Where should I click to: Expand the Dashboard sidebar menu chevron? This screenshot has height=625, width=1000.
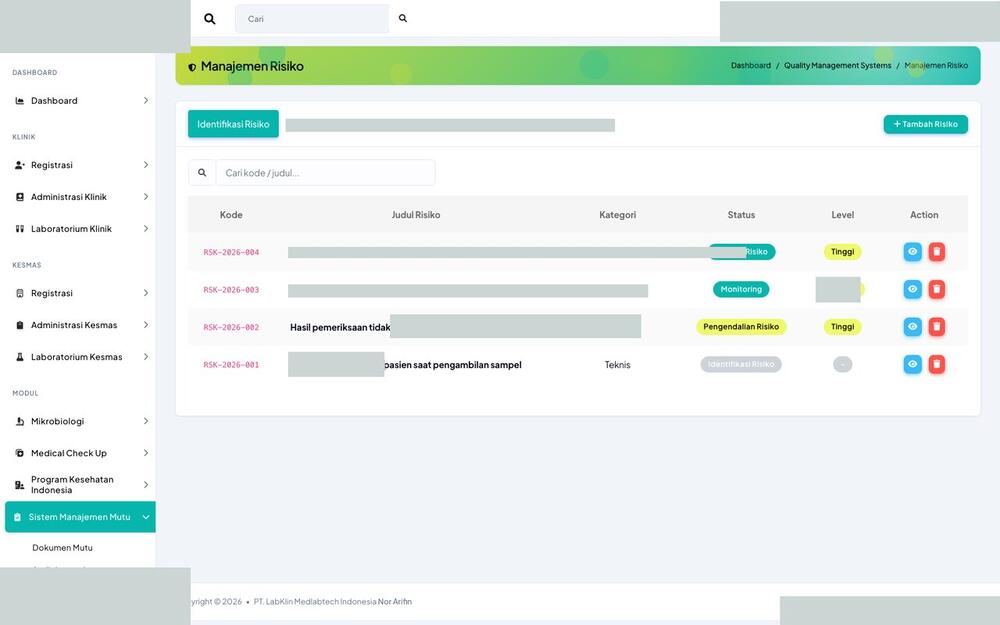145,101
